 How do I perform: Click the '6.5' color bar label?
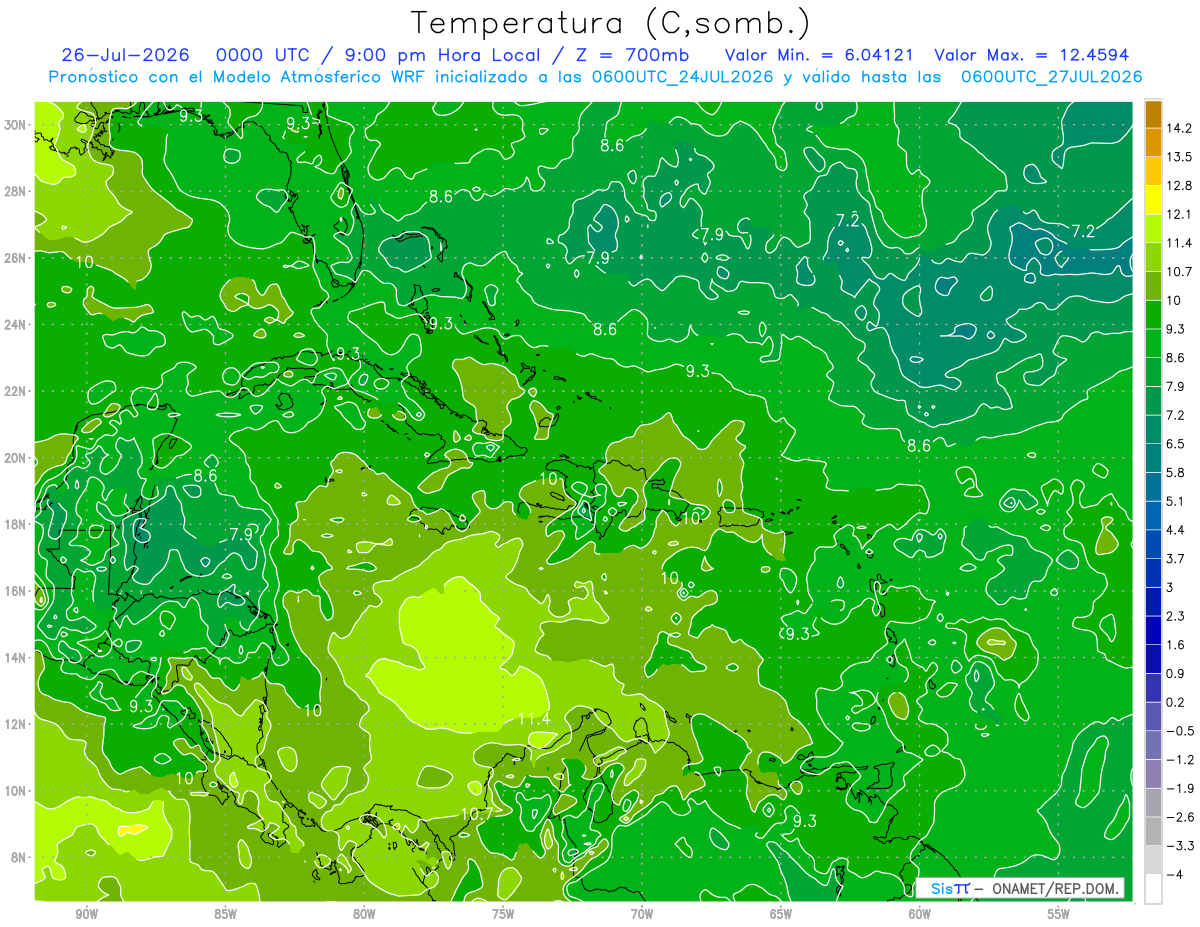[x=1176, y=443]
